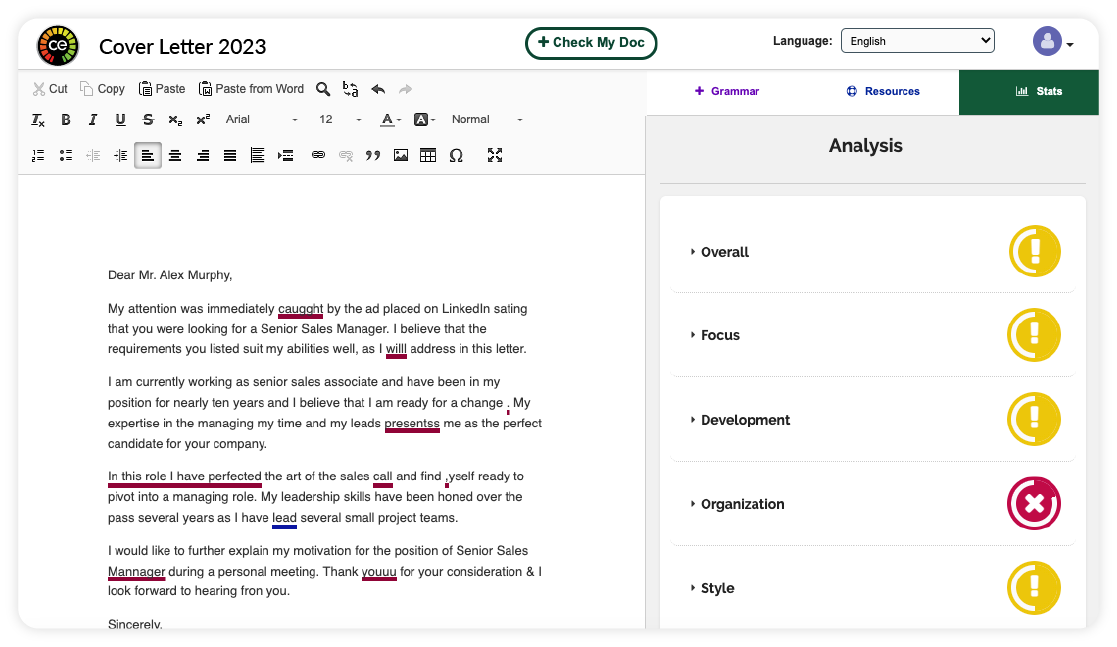Toggle italic formatting
The image size is (1117, 647).
point(93,120)
